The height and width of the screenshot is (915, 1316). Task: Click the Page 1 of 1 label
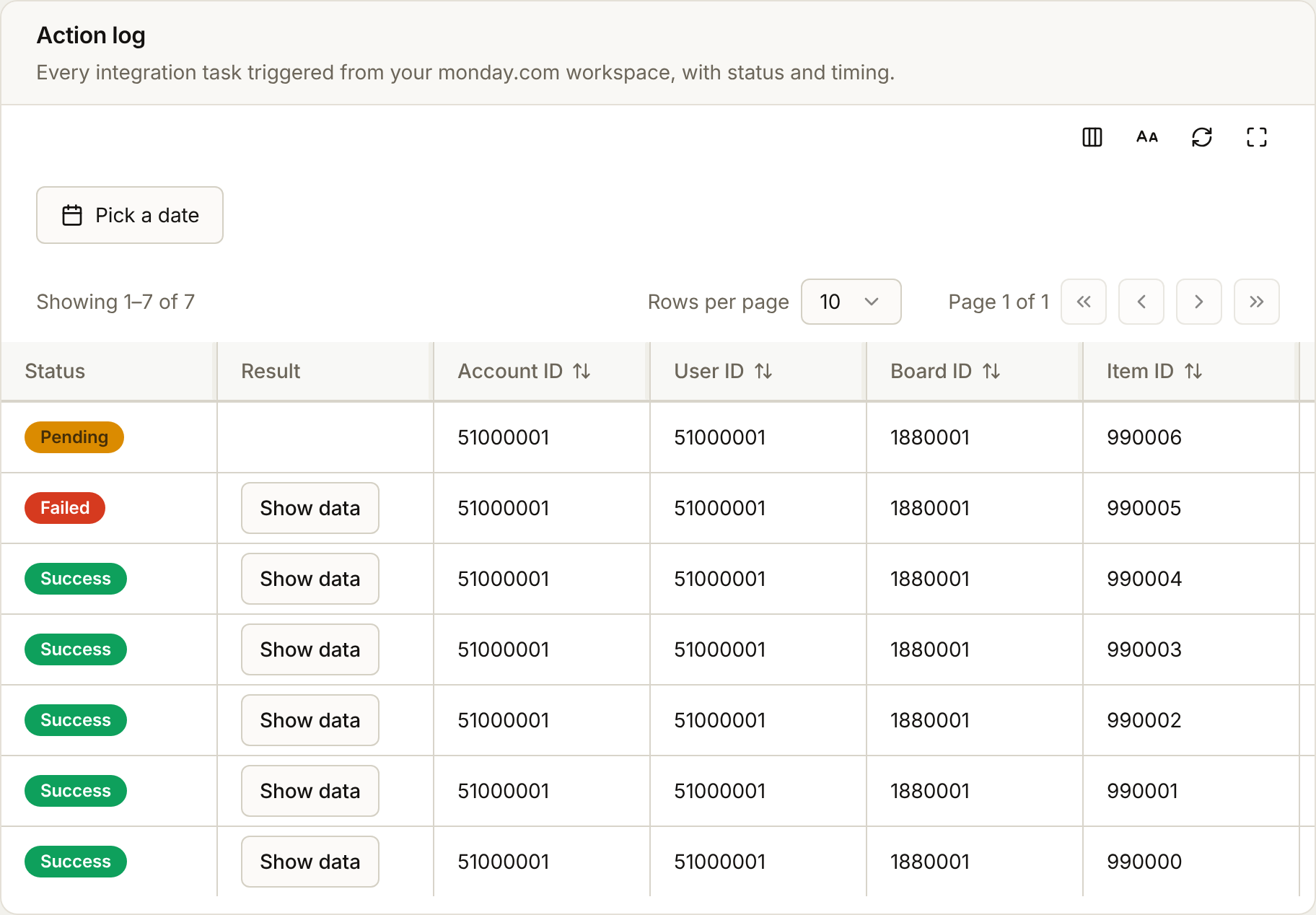(999, 302)
